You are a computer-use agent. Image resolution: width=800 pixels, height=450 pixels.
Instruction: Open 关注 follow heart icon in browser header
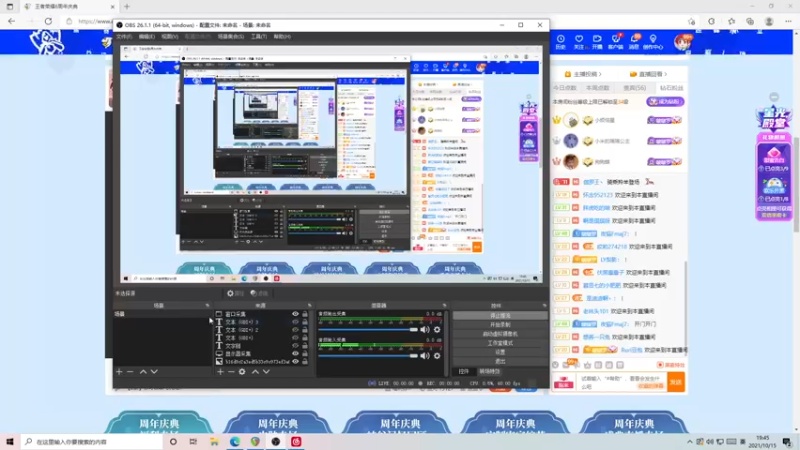(x=579, y=42)
